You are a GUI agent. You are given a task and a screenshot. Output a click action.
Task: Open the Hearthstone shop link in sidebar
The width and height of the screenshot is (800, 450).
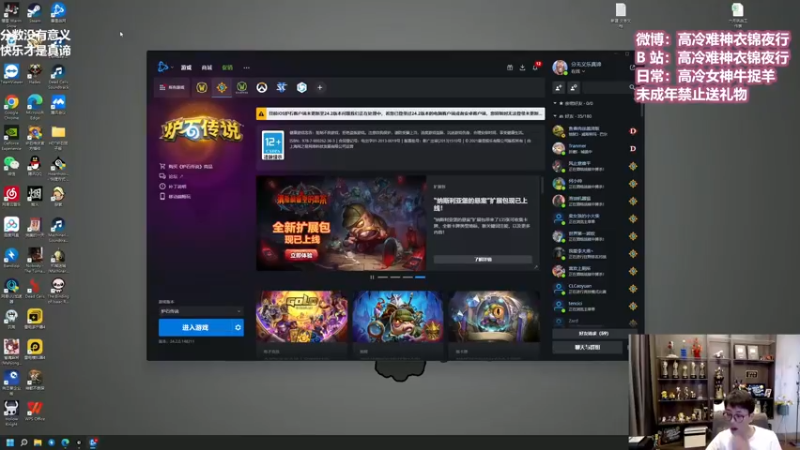186,166
